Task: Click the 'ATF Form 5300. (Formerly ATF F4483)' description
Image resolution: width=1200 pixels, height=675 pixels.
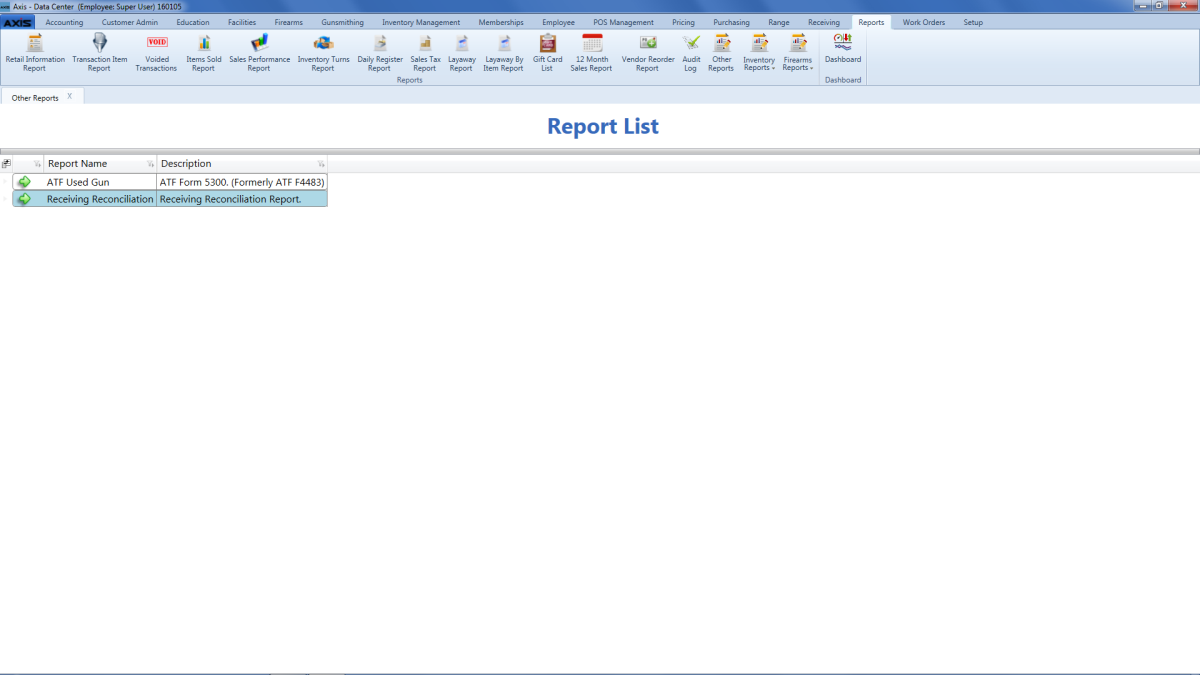Action: click(242, 182)
